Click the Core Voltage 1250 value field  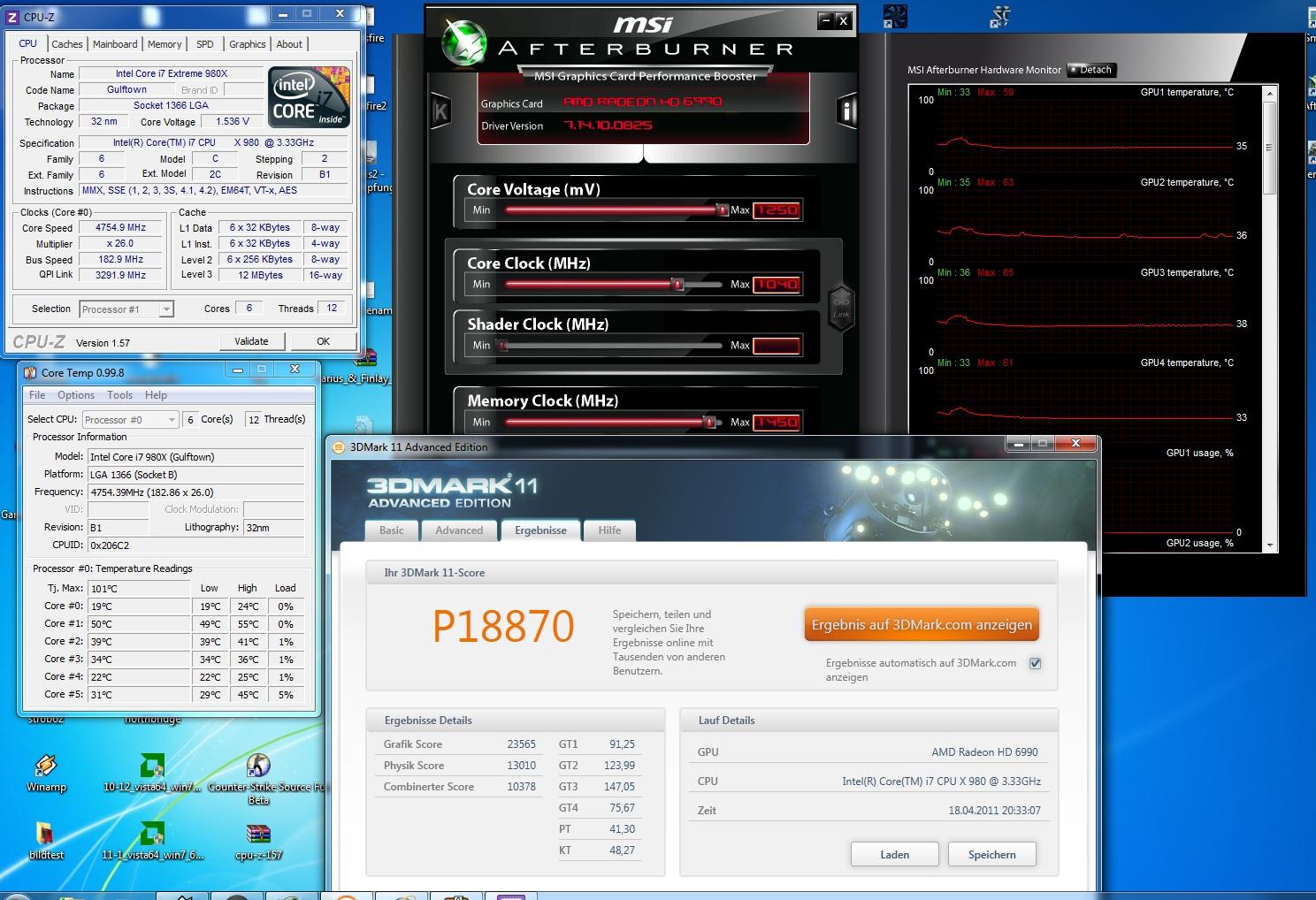pyautogui.click(x=776, y=210)
